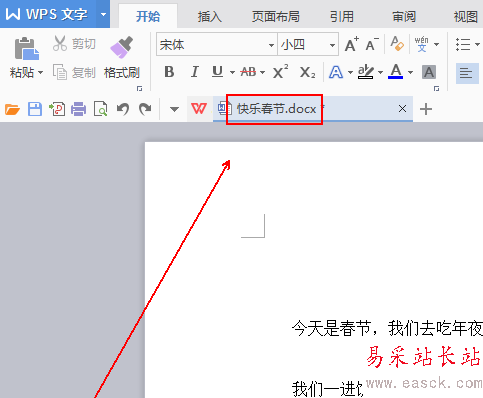Toggle character shading gray A icon
This screenshot has width=483, height=398.
click(x=429, y=72)
